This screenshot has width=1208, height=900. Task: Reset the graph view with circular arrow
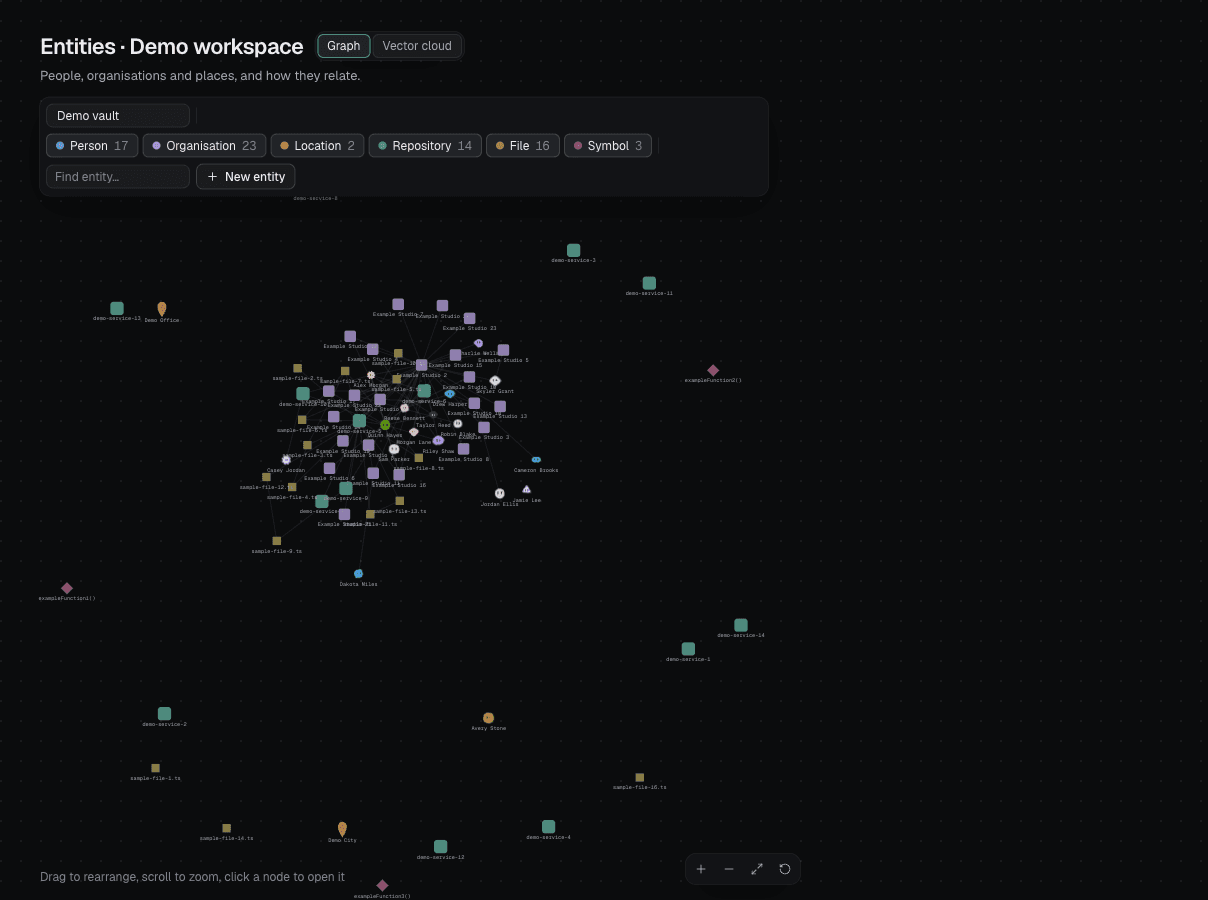tap(785, 869)
